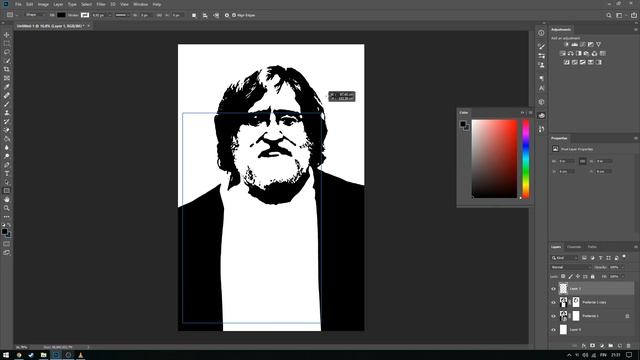The image size is (640, 360).
Task: Switch to the Paths tab
Action: click(x=592, y=247)
